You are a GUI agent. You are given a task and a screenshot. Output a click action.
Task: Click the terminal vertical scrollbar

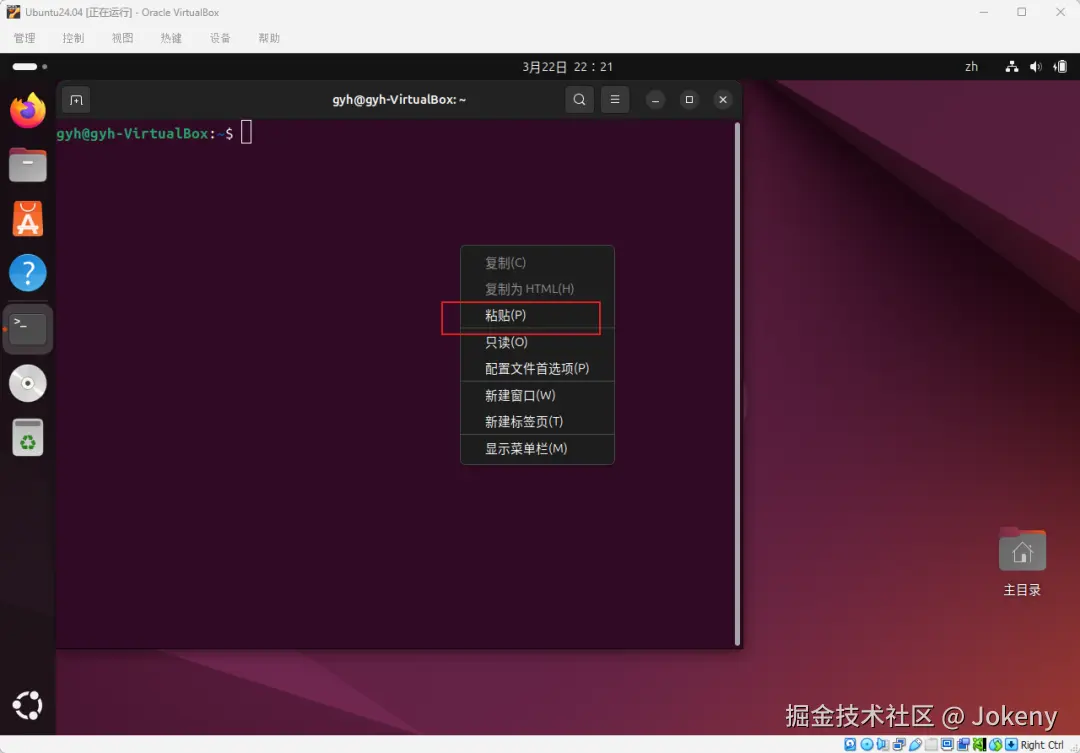pos(738,384)
